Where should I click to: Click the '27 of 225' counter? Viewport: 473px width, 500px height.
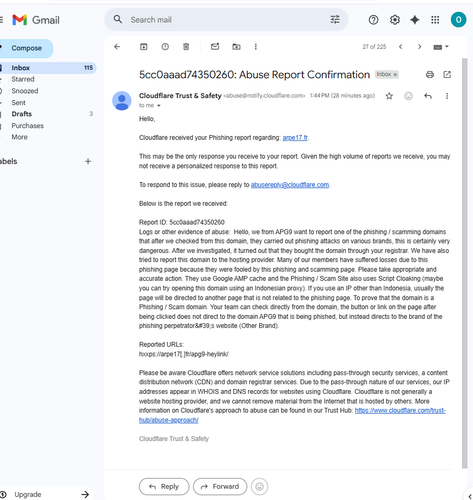(x=374, y=47)
